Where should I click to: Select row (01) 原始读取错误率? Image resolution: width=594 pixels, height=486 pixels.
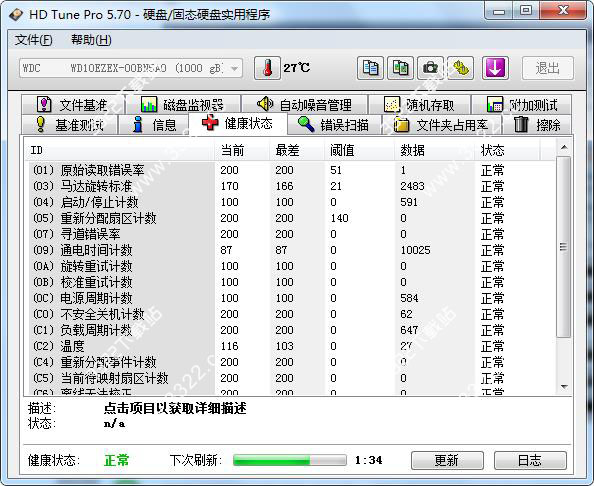point(292,170)
